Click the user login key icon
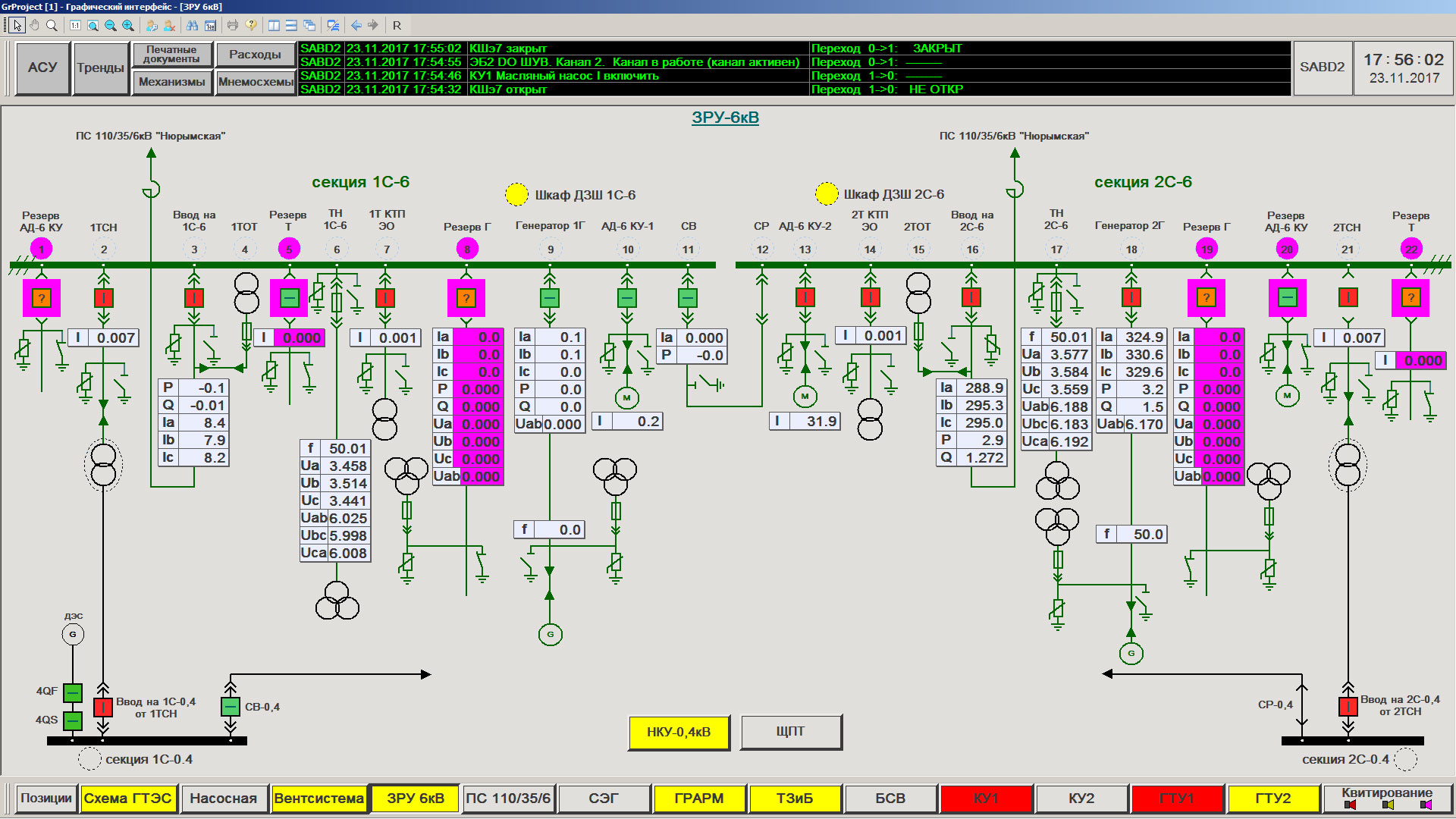Viewport: 1456px width, 819px height. (x=152, y=25)
